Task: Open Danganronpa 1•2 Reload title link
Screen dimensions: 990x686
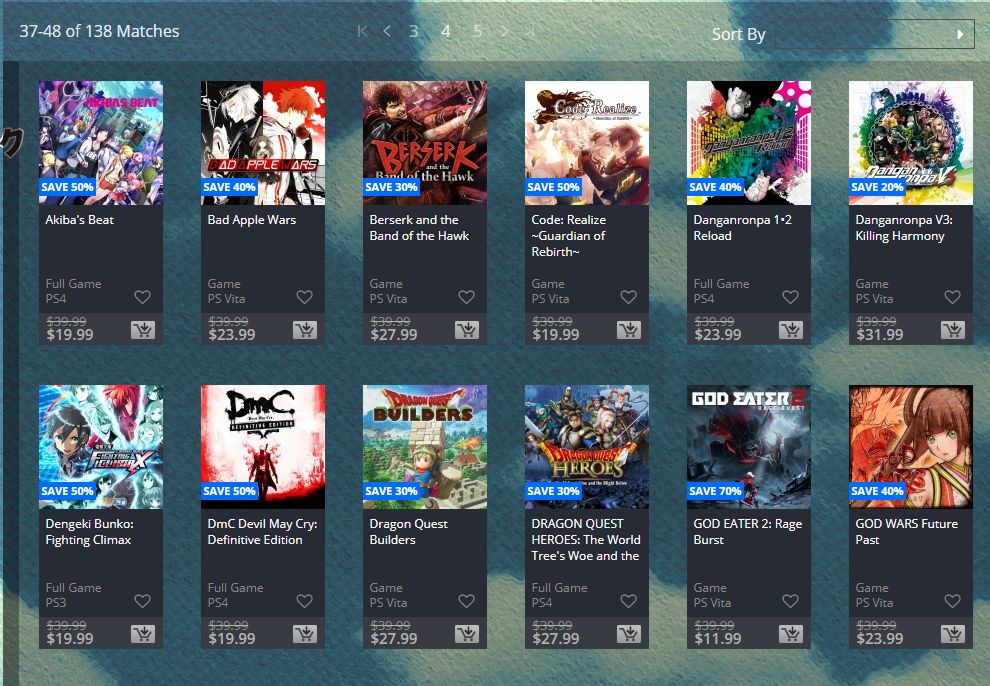Action: [742, 228]
